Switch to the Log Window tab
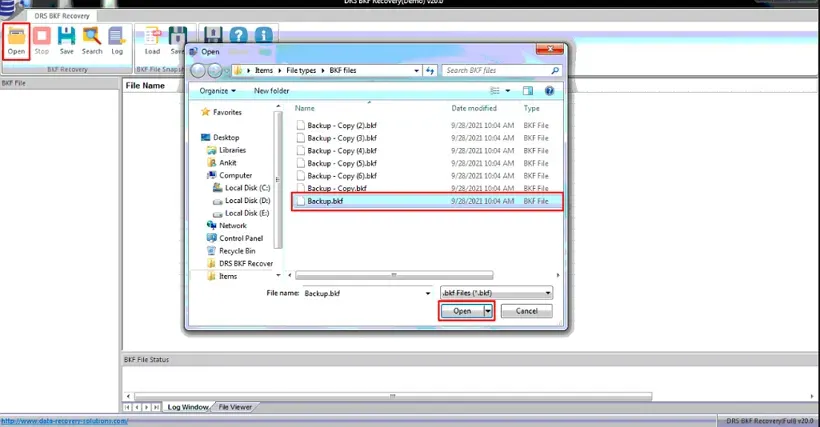Viewport: 820px width, 427px height. pyautogui.click(x=188, y=407)
